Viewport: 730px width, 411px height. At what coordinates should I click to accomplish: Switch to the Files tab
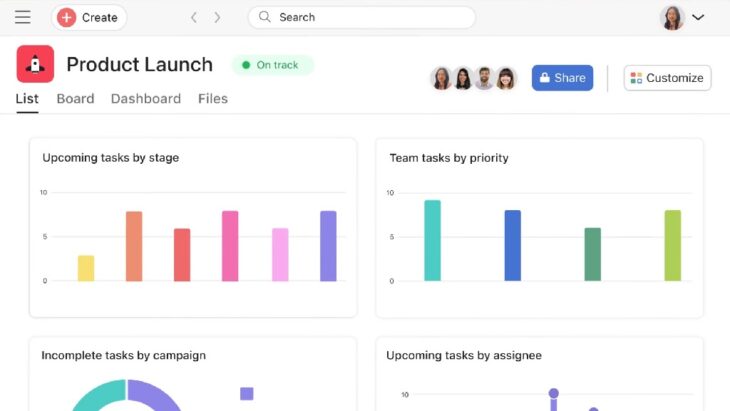213,99
